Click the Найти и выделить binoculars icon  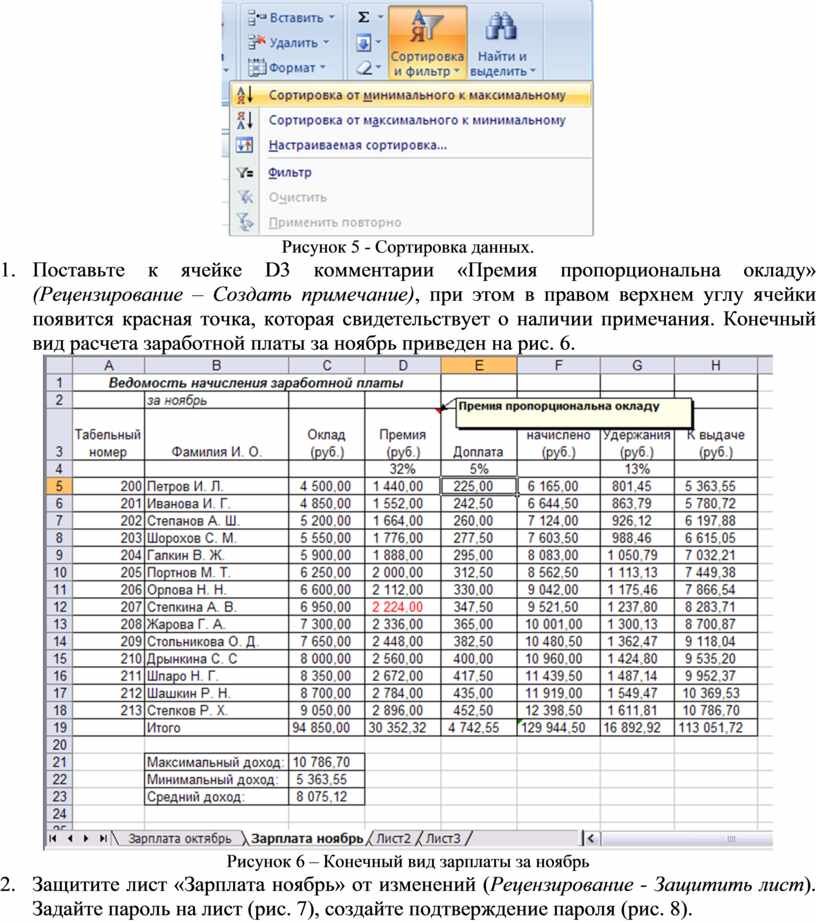(x=501, y=27)
